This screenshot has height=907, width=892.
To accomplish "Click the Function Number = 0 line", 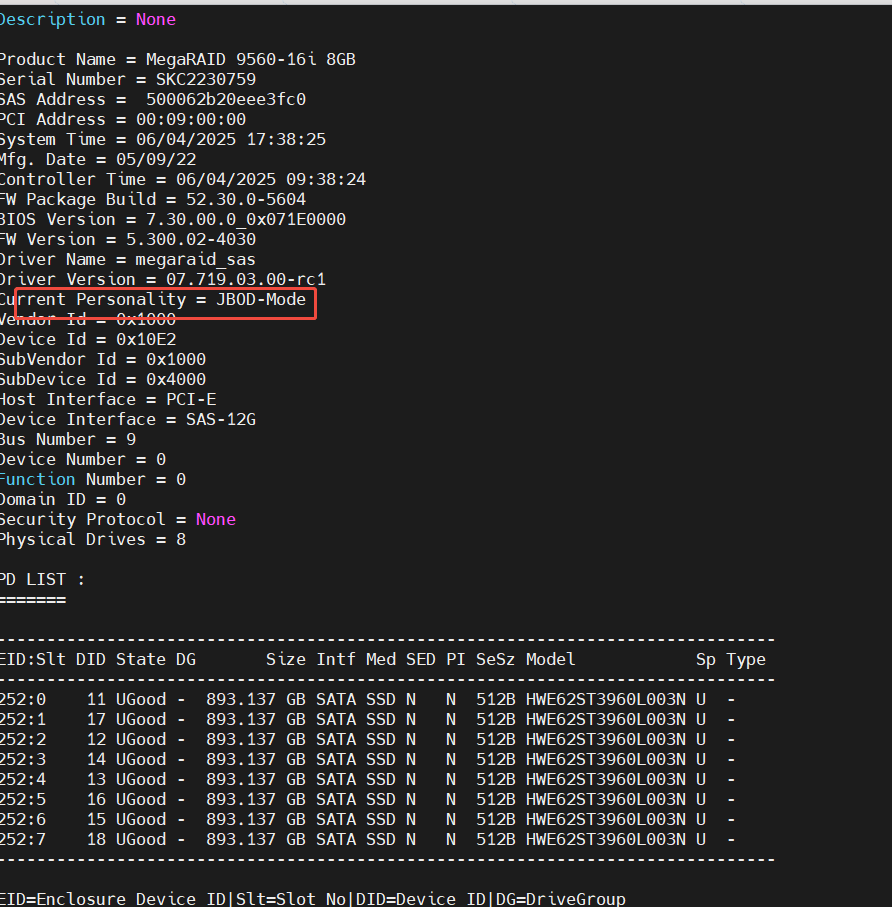I will 93,480.
